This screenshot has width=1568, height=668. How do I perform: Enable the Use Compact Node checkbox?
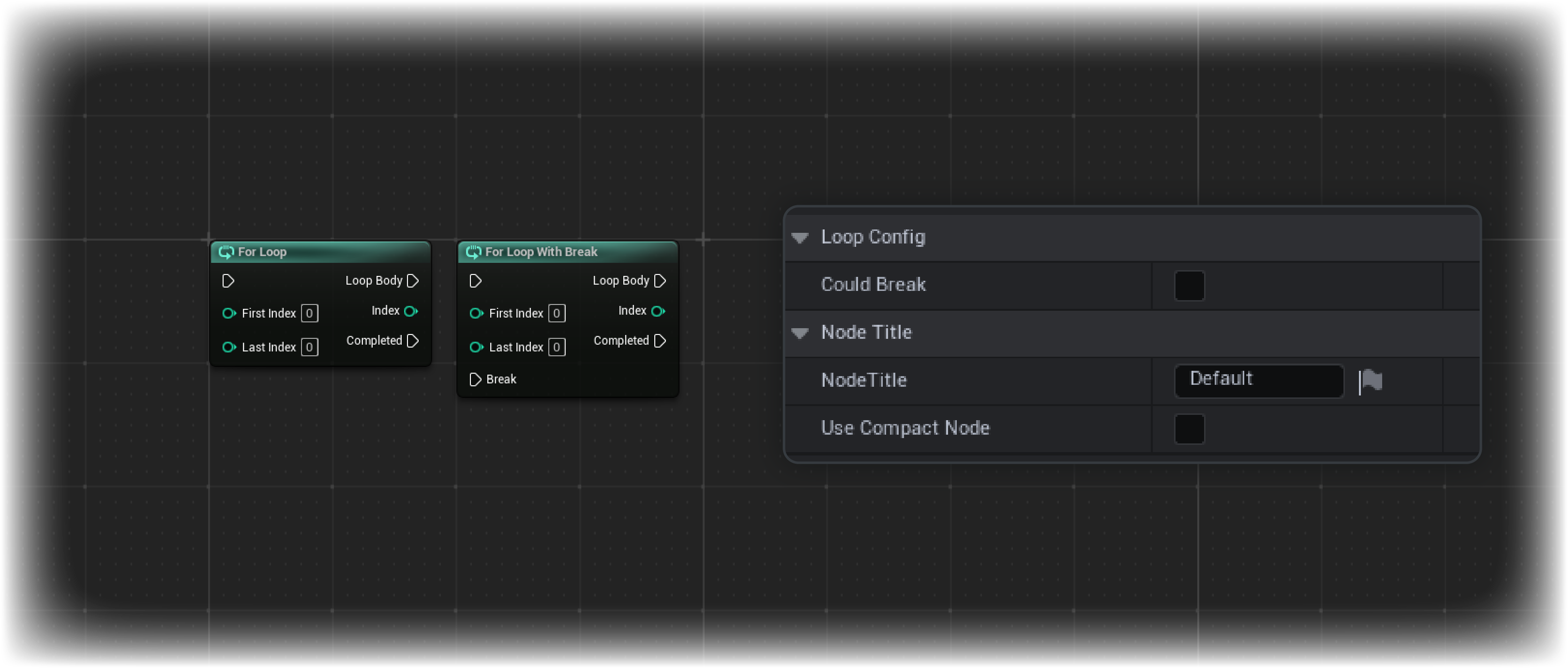(1190, 429)
